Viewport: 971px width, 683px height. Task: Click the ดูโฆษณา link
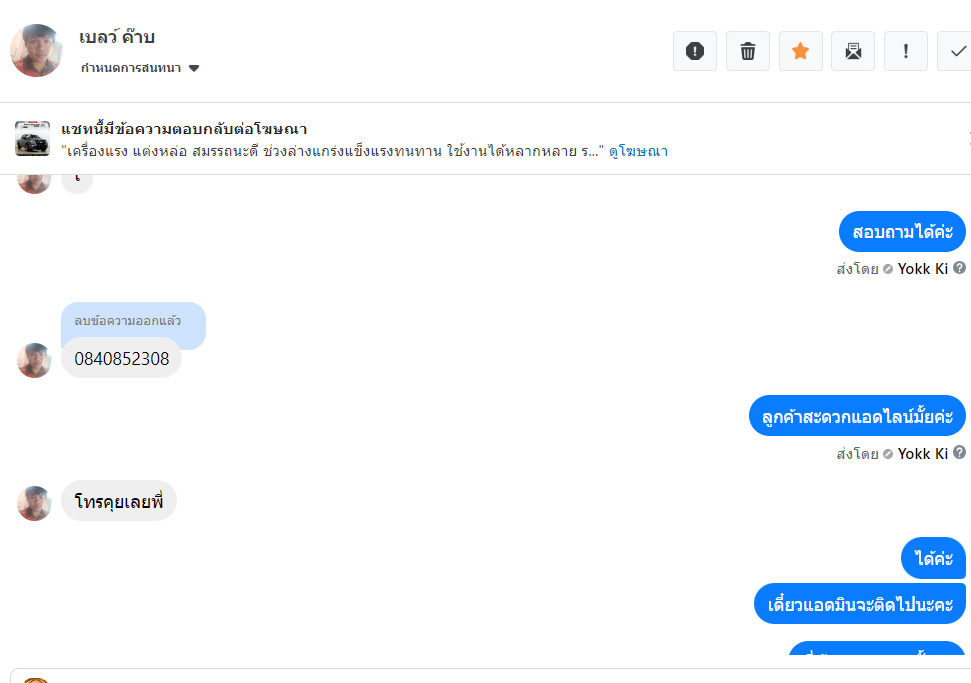tap(638, 152)
